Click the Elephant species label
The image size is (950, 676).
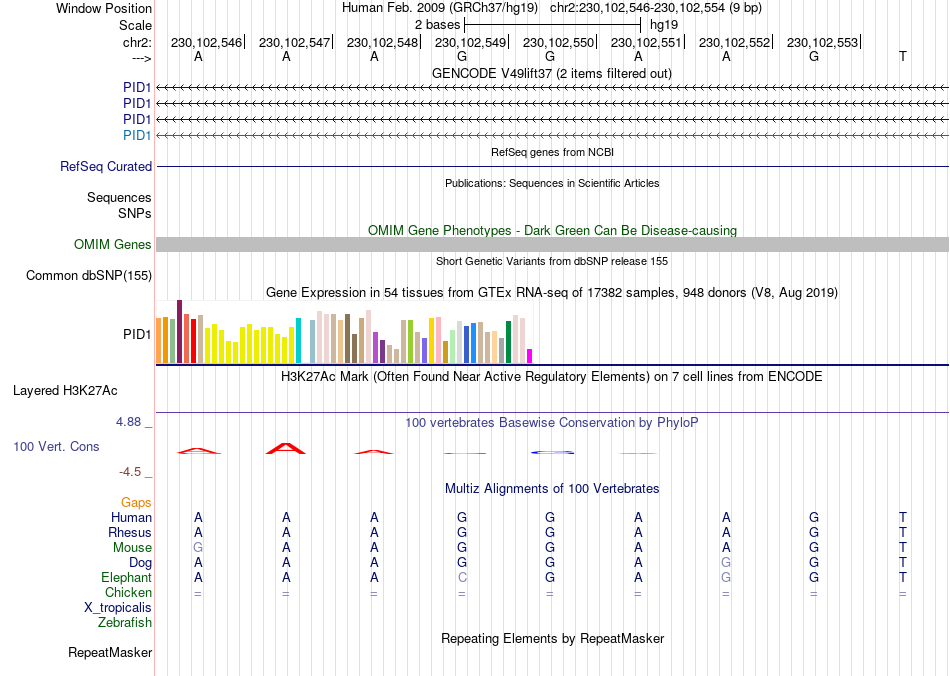point(126,577)
